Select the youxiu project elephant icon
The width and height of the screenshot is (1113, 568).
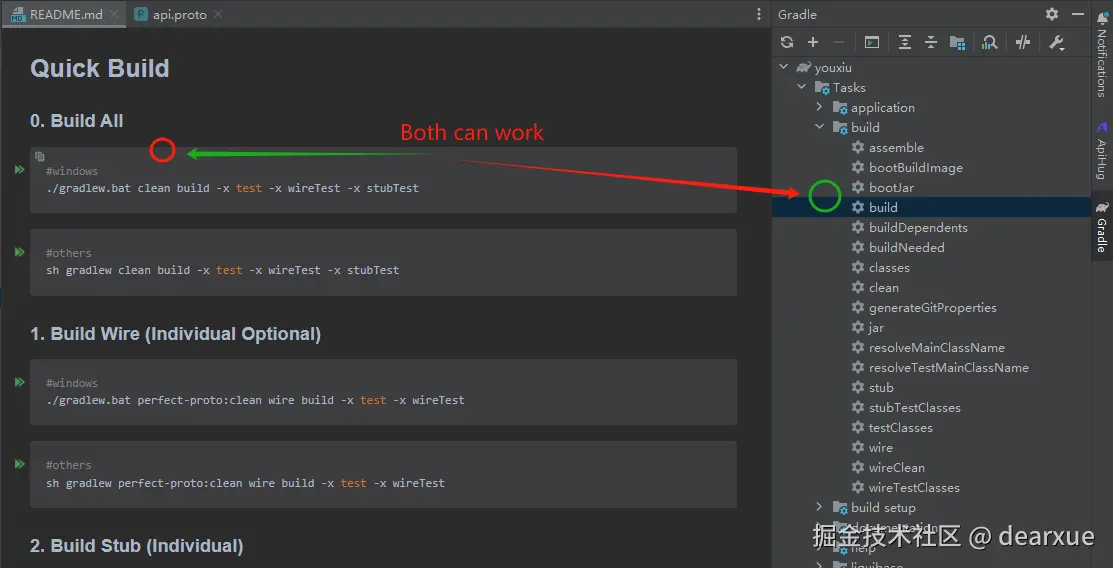(x=804, y=67)
